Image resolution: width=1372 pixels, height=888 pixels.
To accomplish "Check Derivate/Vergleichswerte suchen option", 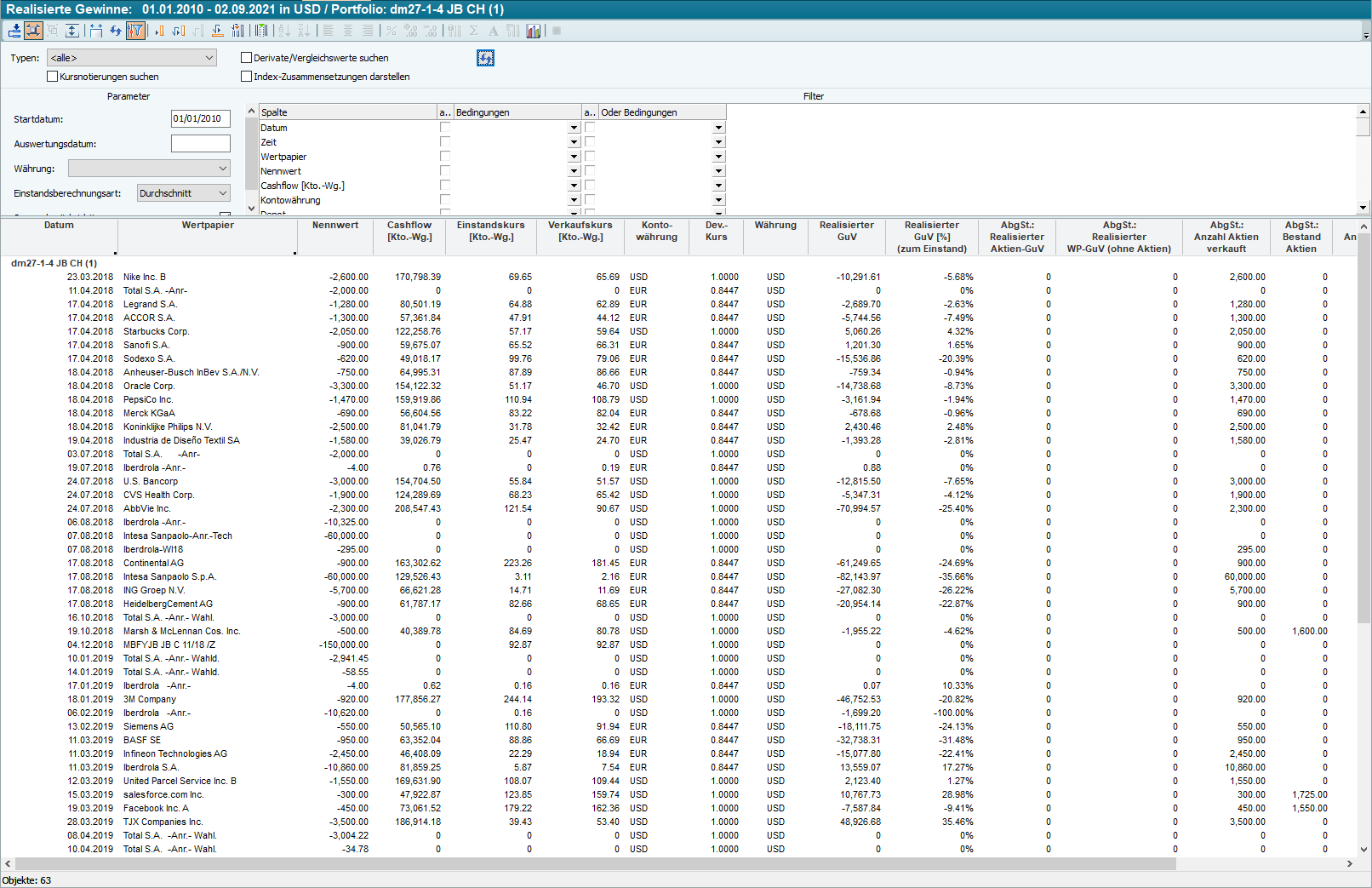I will click(x=247, y=58).
